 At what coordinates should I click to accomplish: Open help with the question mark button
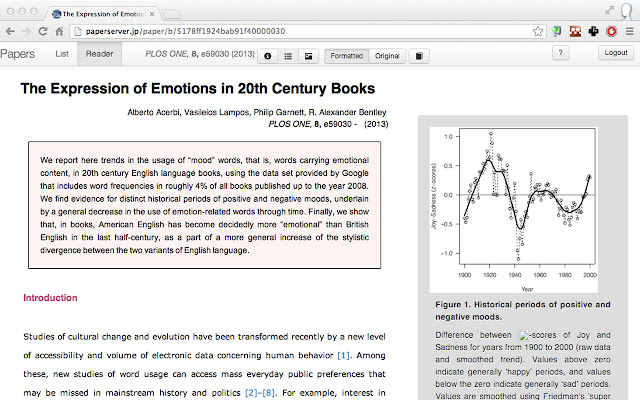560,53
